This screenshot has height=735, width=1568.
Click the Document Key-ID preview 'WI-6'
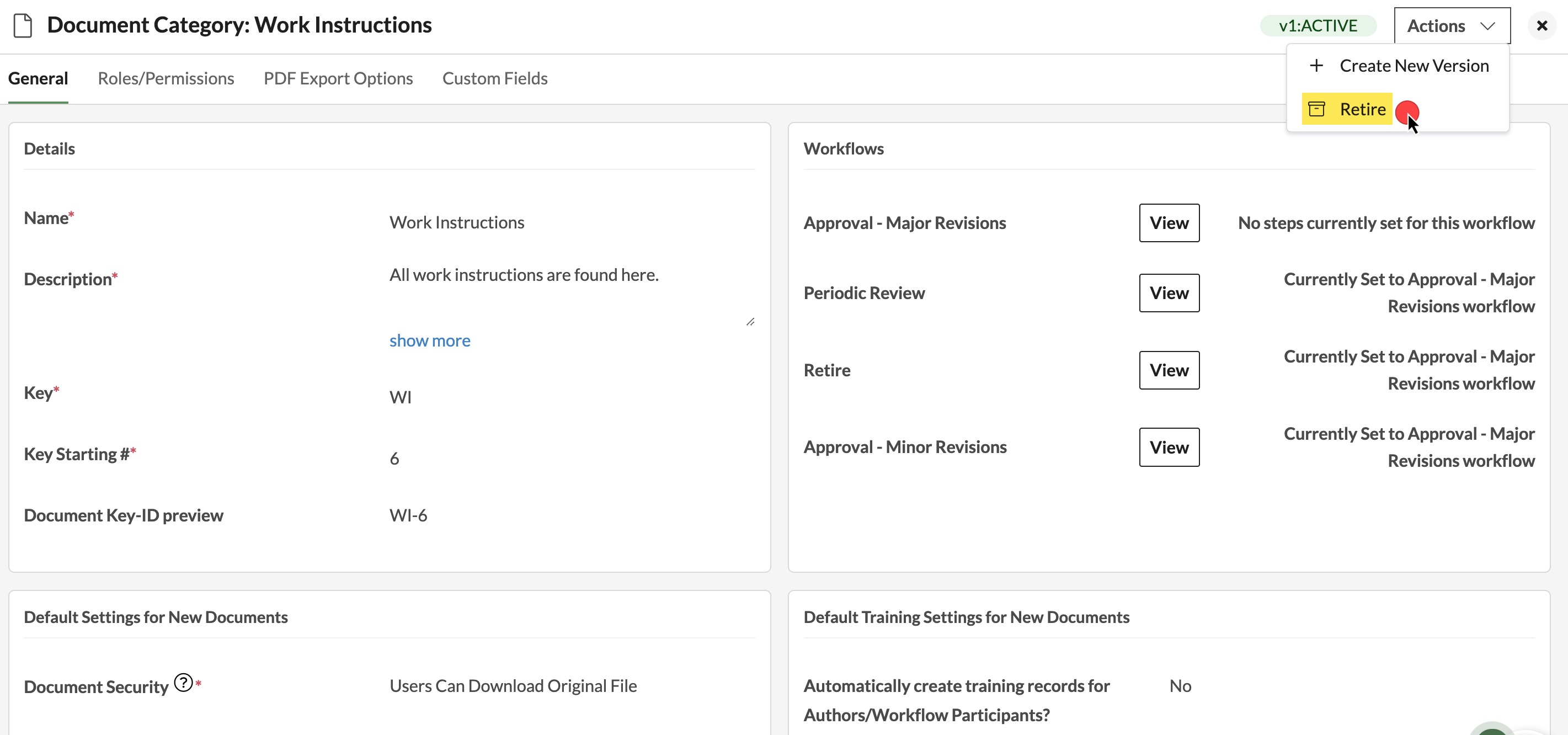point(408,516)
